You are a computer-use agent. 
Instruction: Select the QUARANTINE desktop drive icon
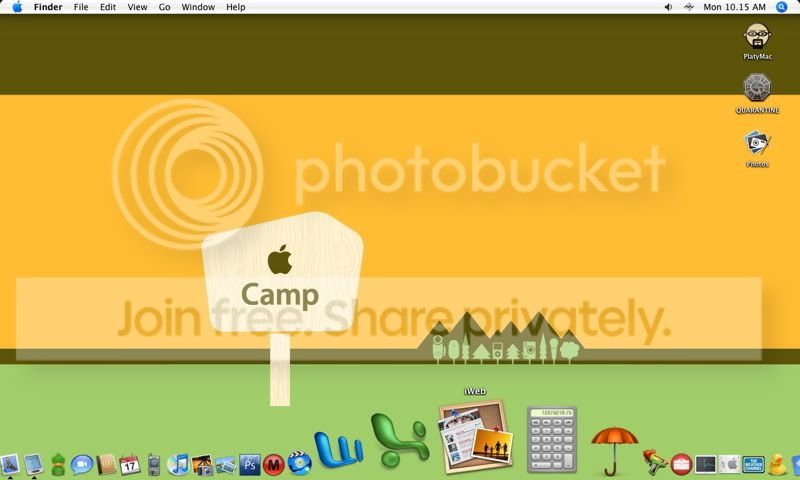[757, 88]
